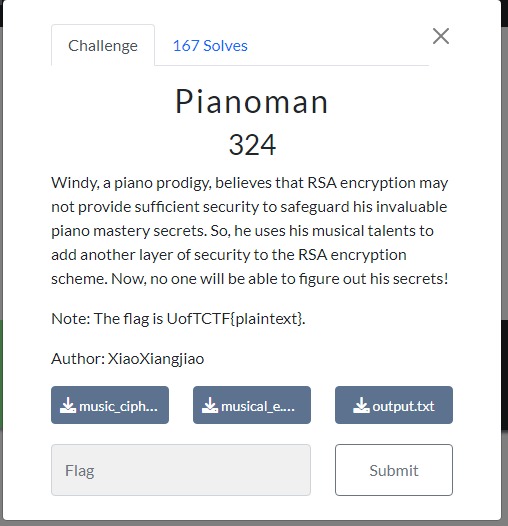The height and width of the screenshot is (526, 508).
Task: Click the 'scheme. Now, no one' line
Action: point(250,279)
